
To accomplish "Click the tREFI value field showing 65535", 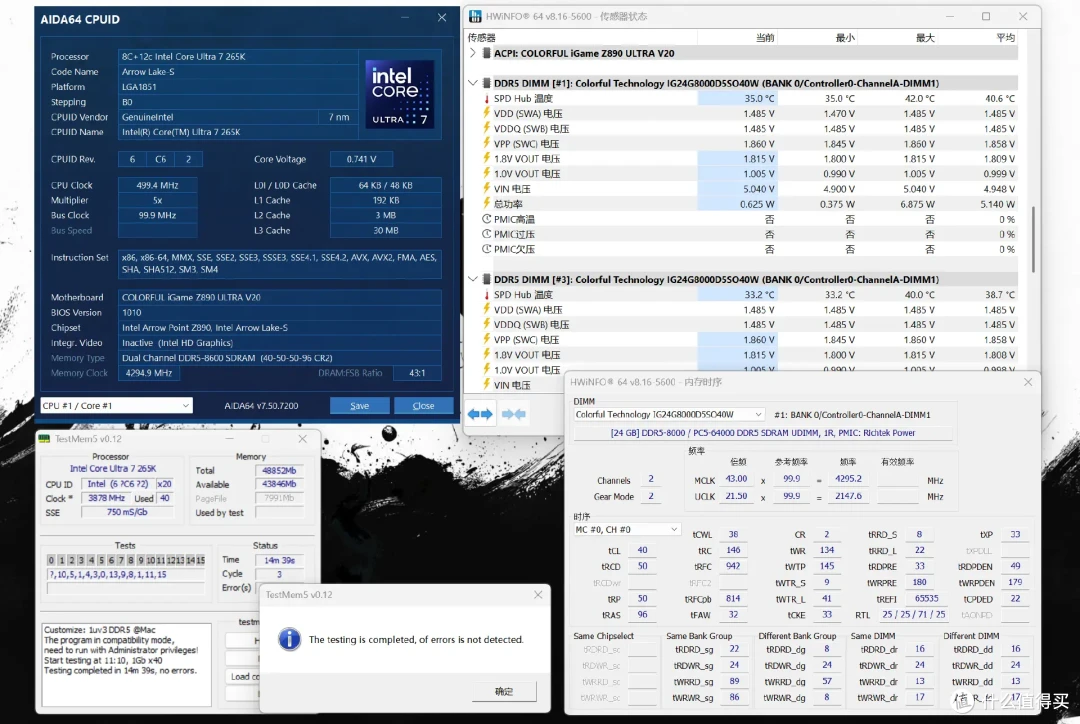I will (926, 599).
